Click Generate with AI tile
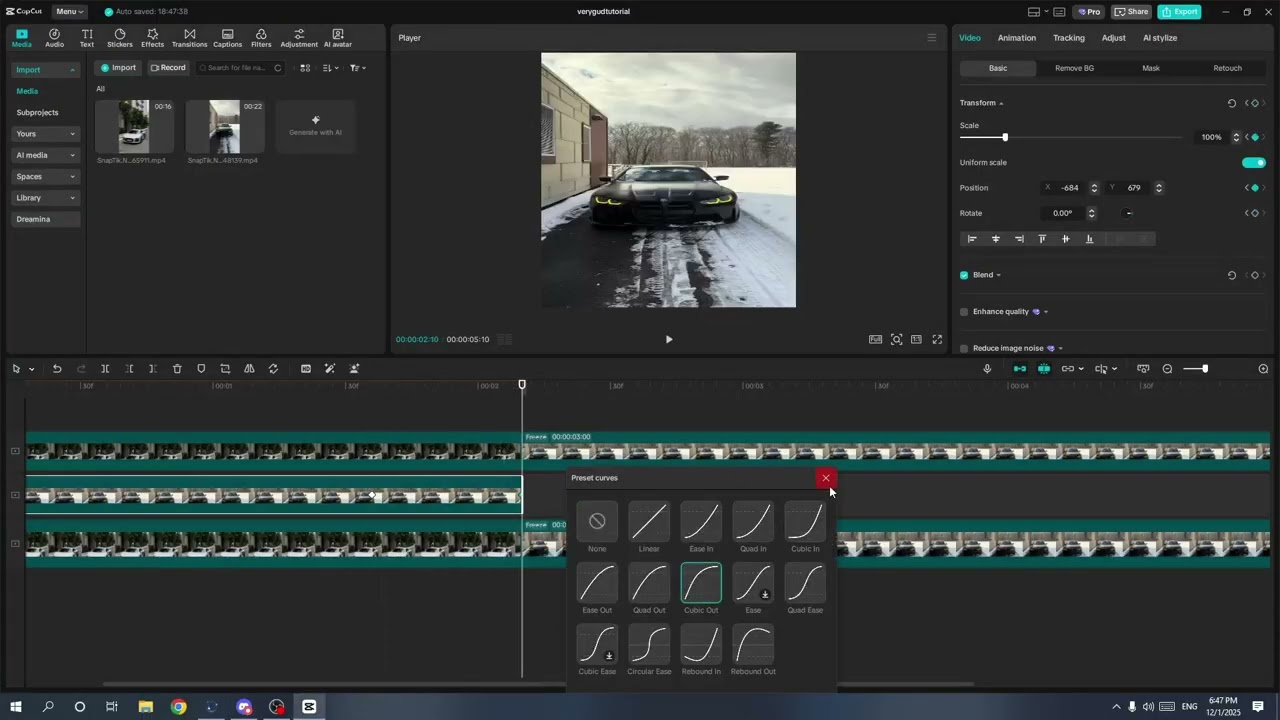 315,126
